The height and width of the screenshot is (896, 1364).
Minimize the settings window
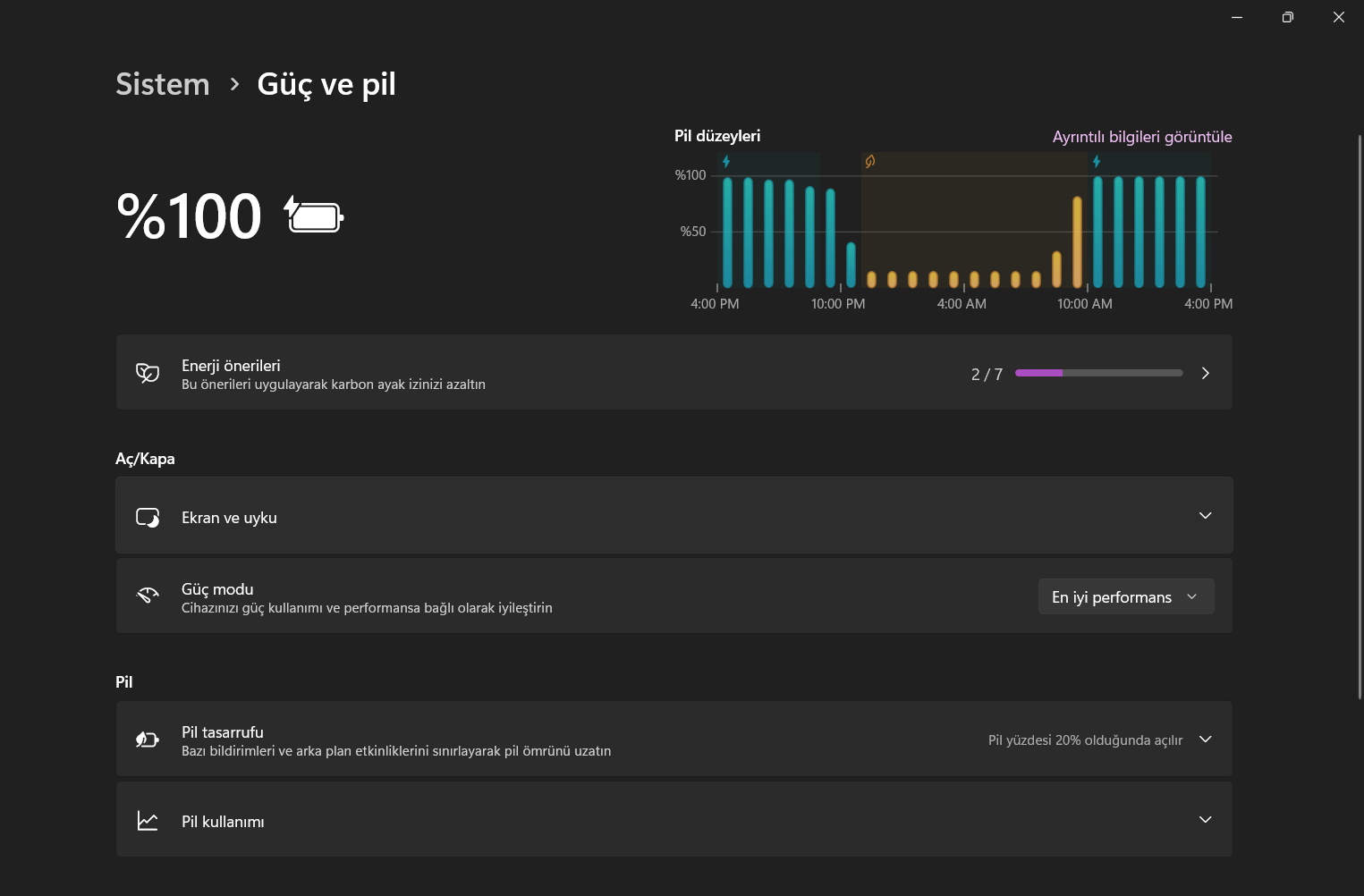(1237, 17)
